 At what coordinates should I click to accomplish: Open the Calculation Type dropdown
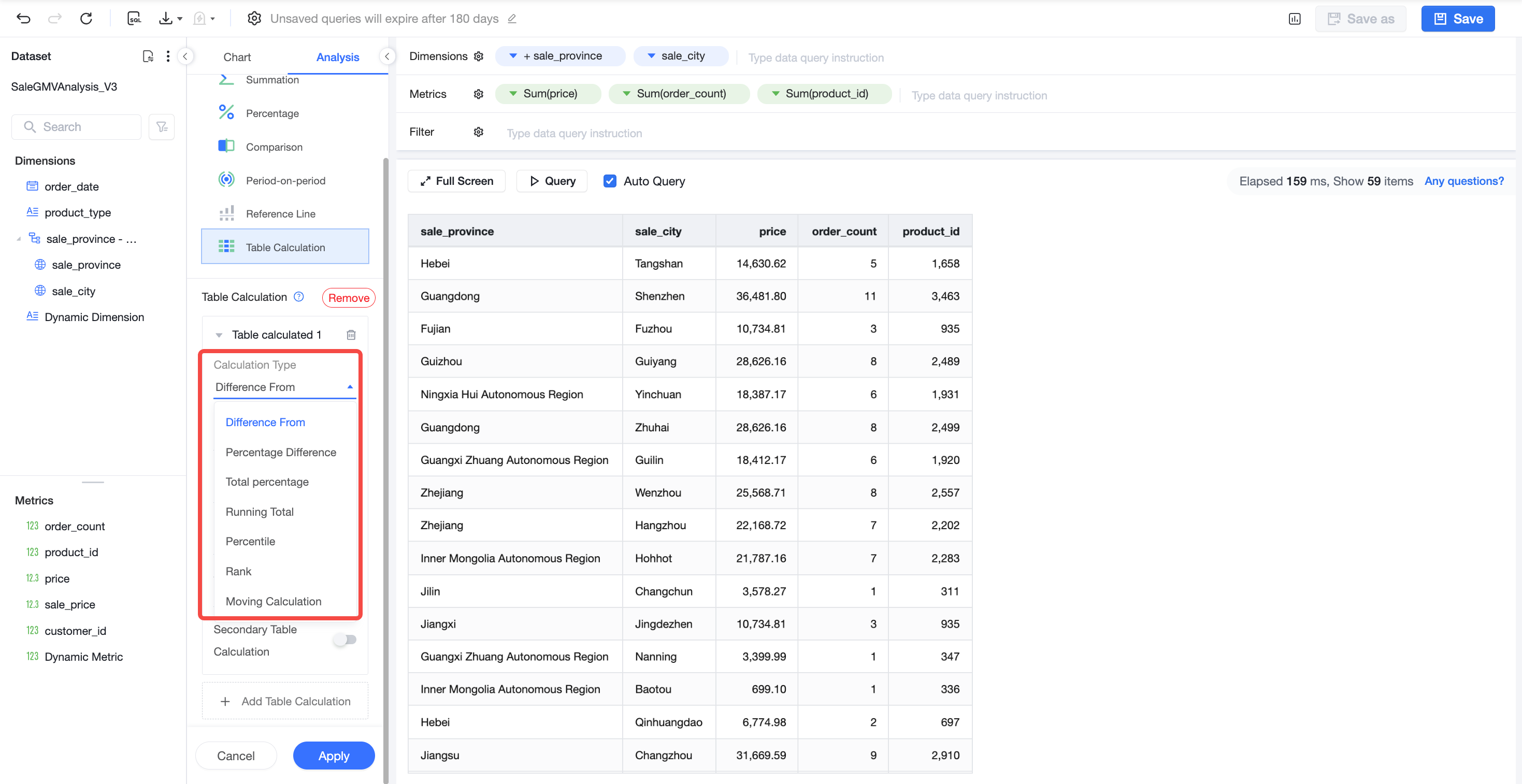[x=284, y=387]
